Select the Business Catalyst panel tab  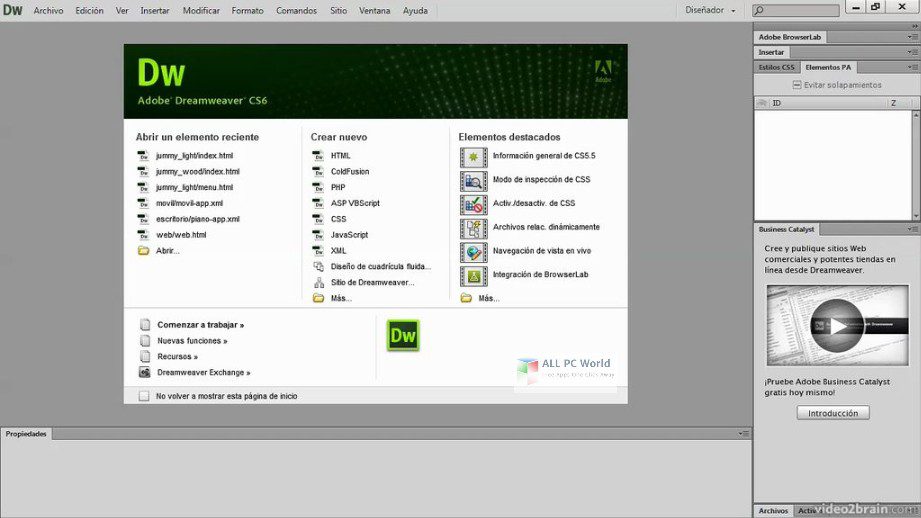tap(786, 229)
